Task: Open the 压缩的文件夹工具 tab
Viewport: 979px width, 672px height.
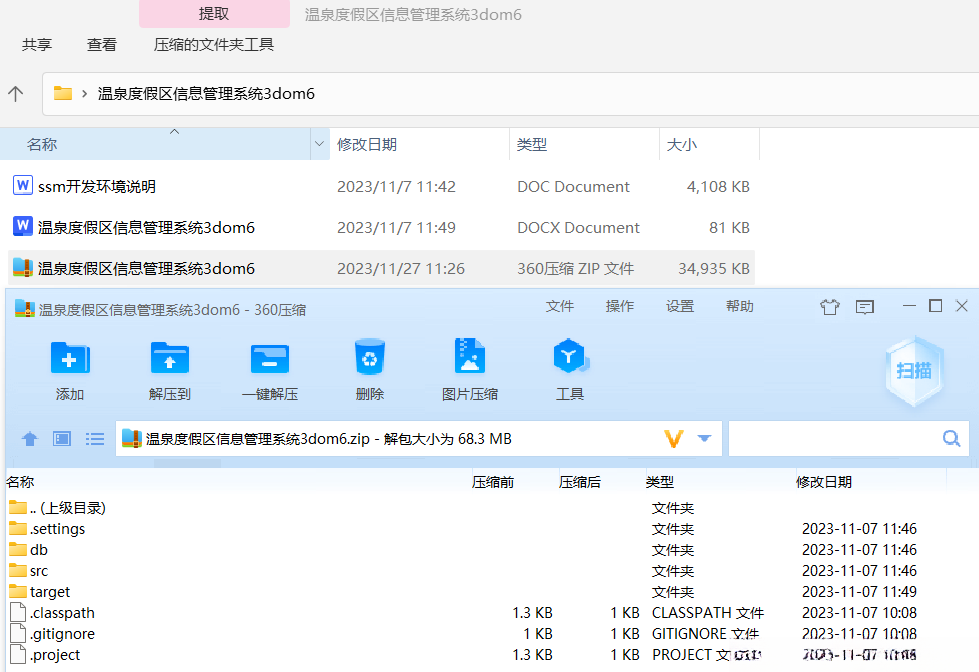Action: coord(214,44)
